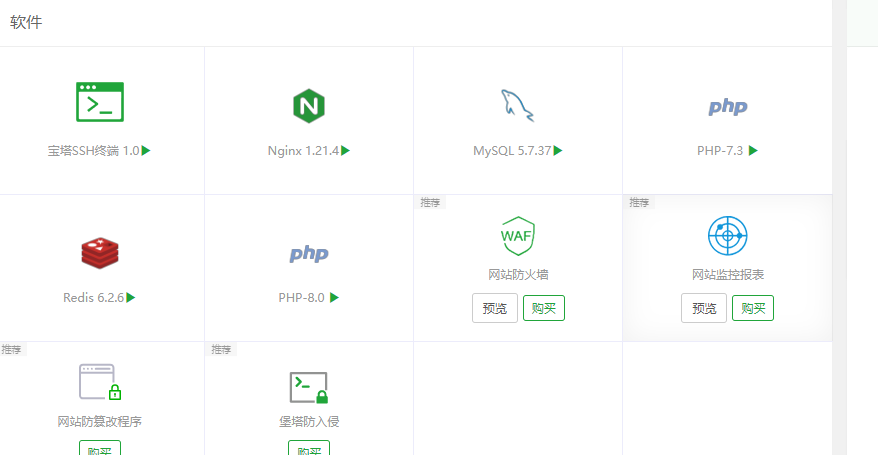Open the Redis 6.2.6 label
The width and height of the screenshot is (878, 455).
pyautogui.click(x=94, y=298)
